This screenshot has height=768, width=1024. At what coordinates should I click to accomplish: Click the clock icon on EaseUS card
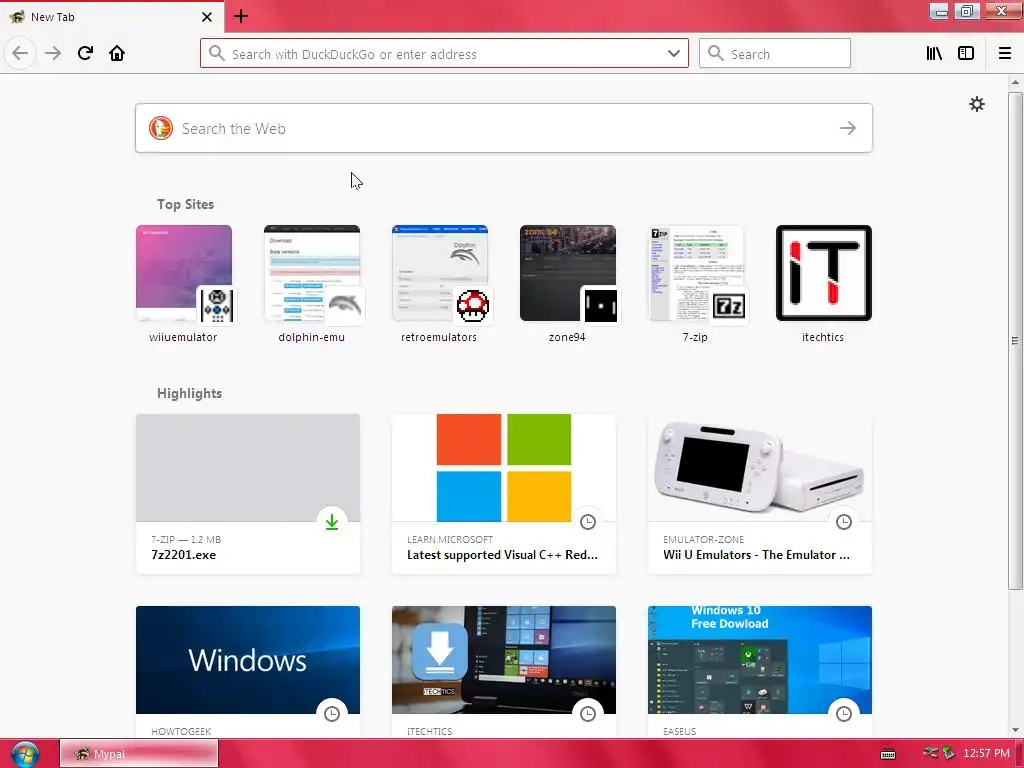coord(844,714)
